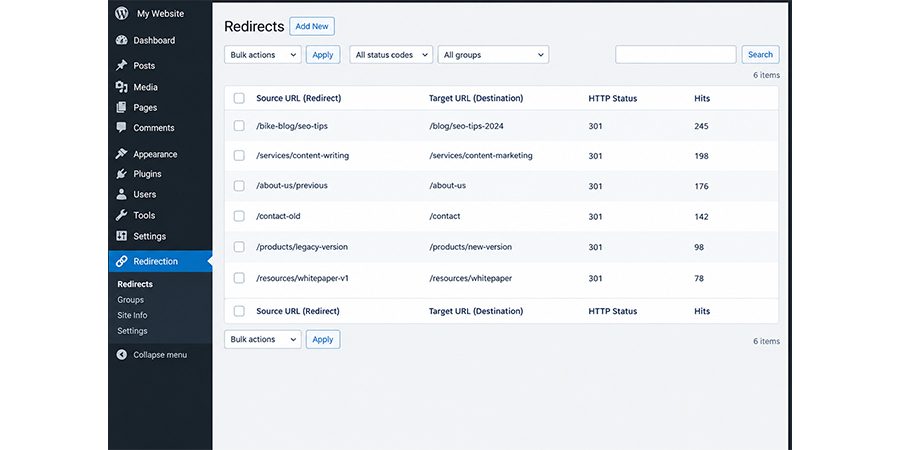Click the Users person icon
The height and width of the screenshot is (450, 900).
pos(121,194)
